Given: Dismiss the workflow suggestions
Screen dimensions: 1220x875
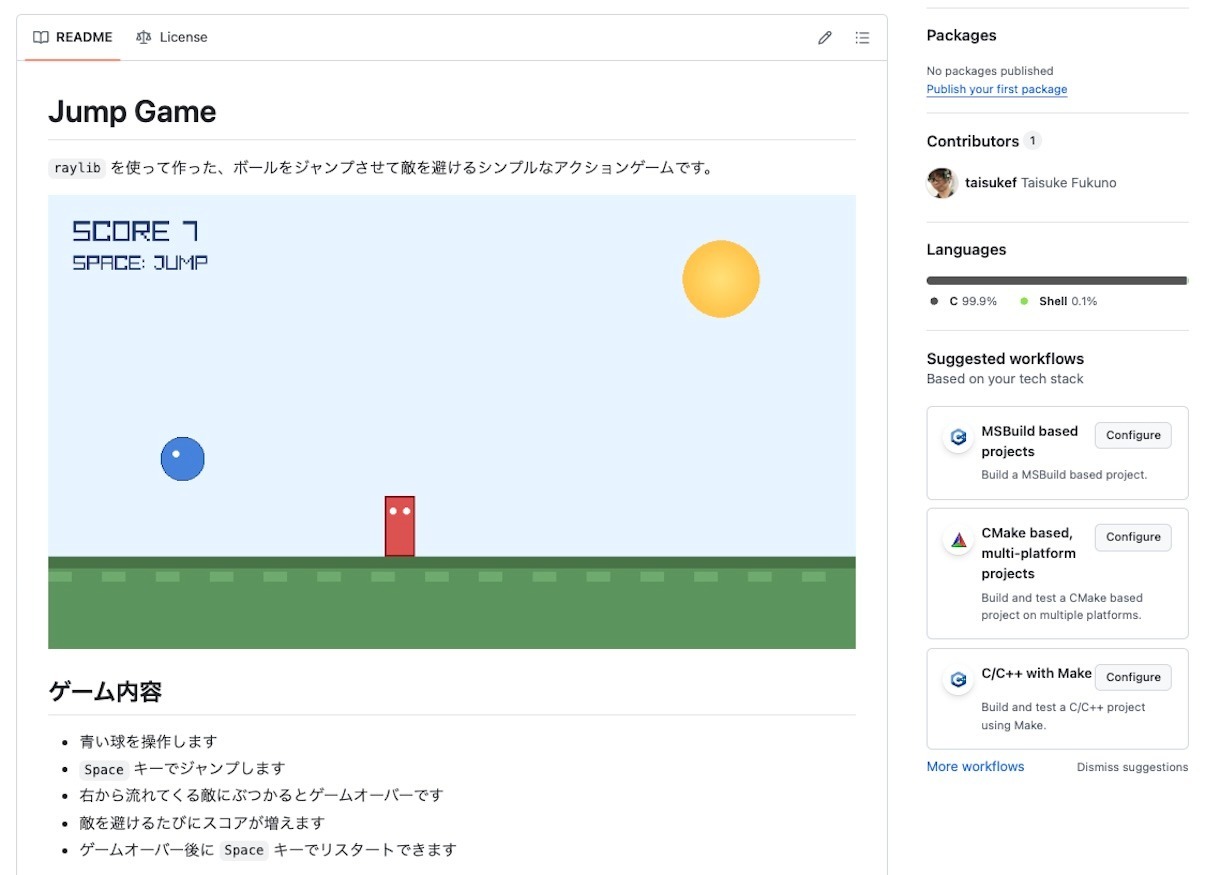Looking at the screenshot, I should point(1132,768).
